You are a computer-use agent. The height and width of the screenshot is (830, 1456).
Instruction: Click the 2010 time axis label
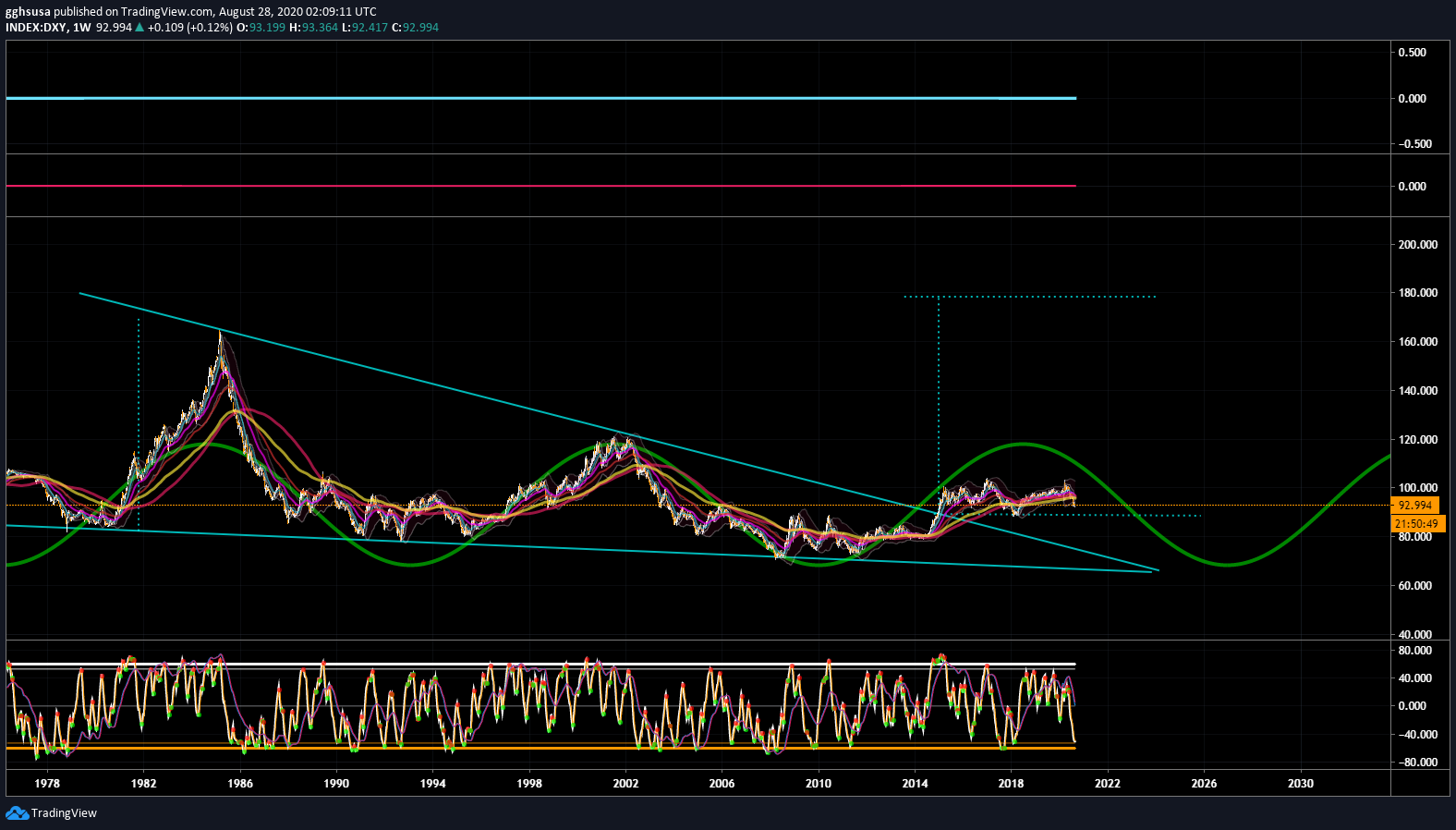point(819,784)
